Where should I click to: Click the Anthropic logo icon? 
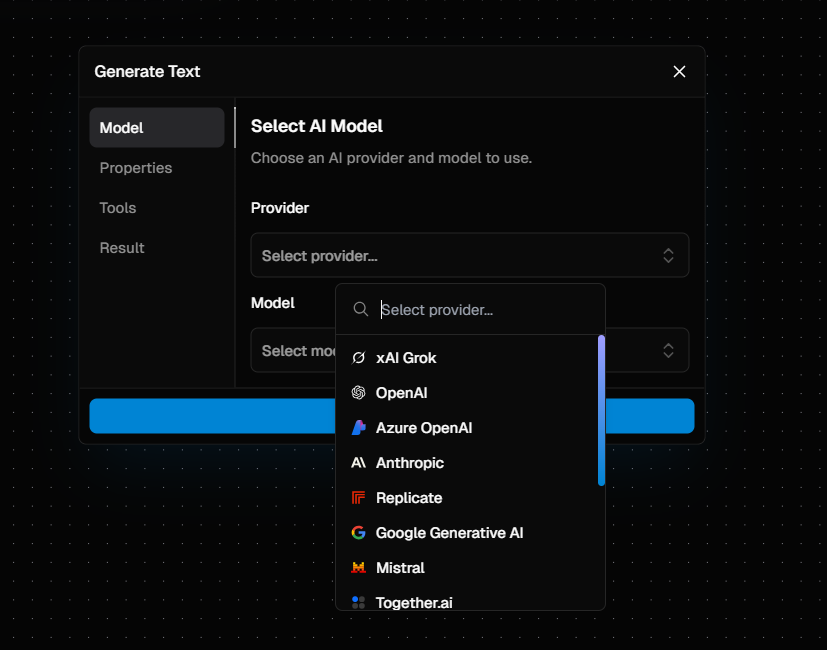358,463
